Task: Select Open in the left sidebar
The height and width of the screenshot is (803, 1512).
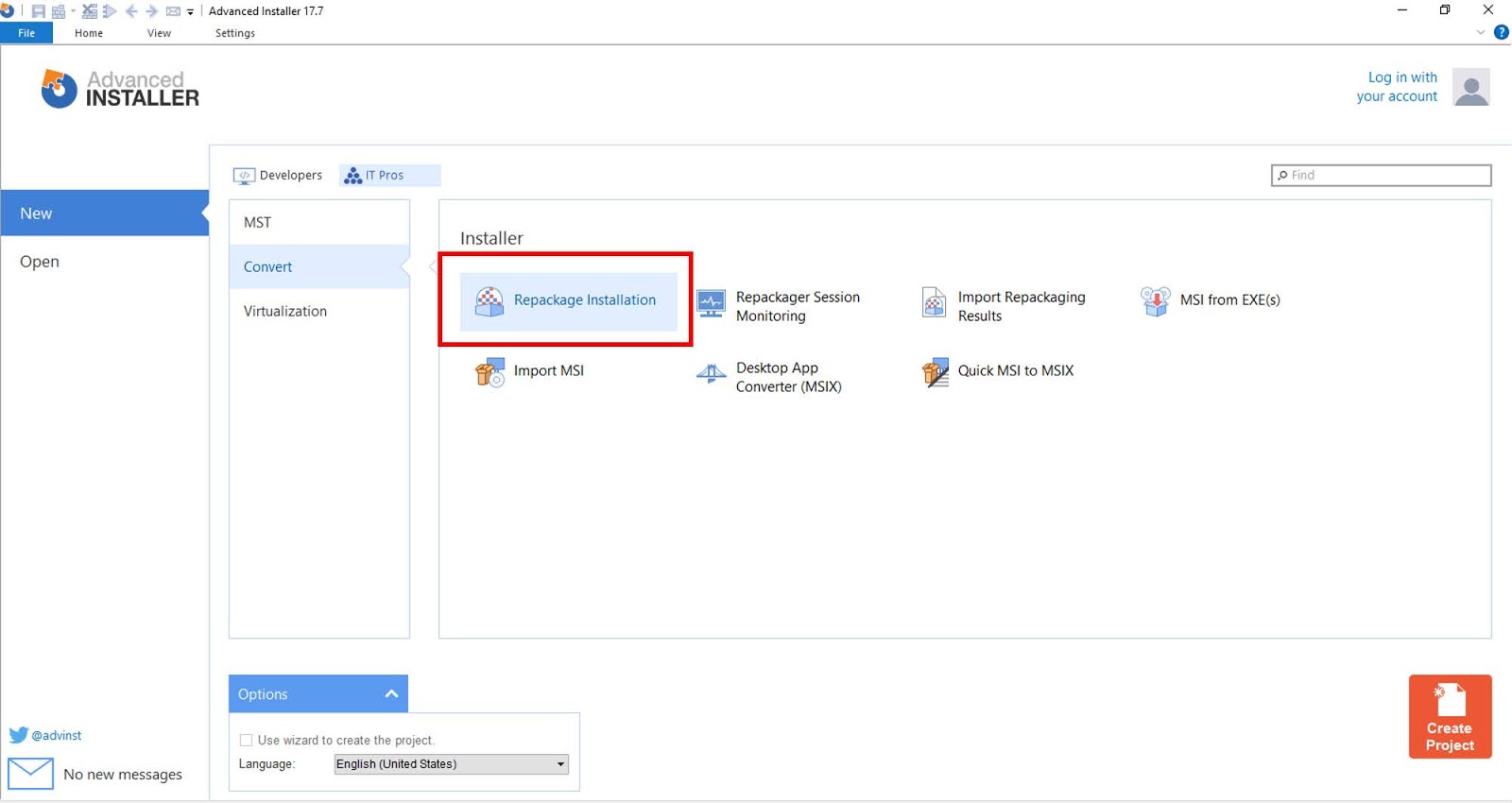Action: point(104,262)
